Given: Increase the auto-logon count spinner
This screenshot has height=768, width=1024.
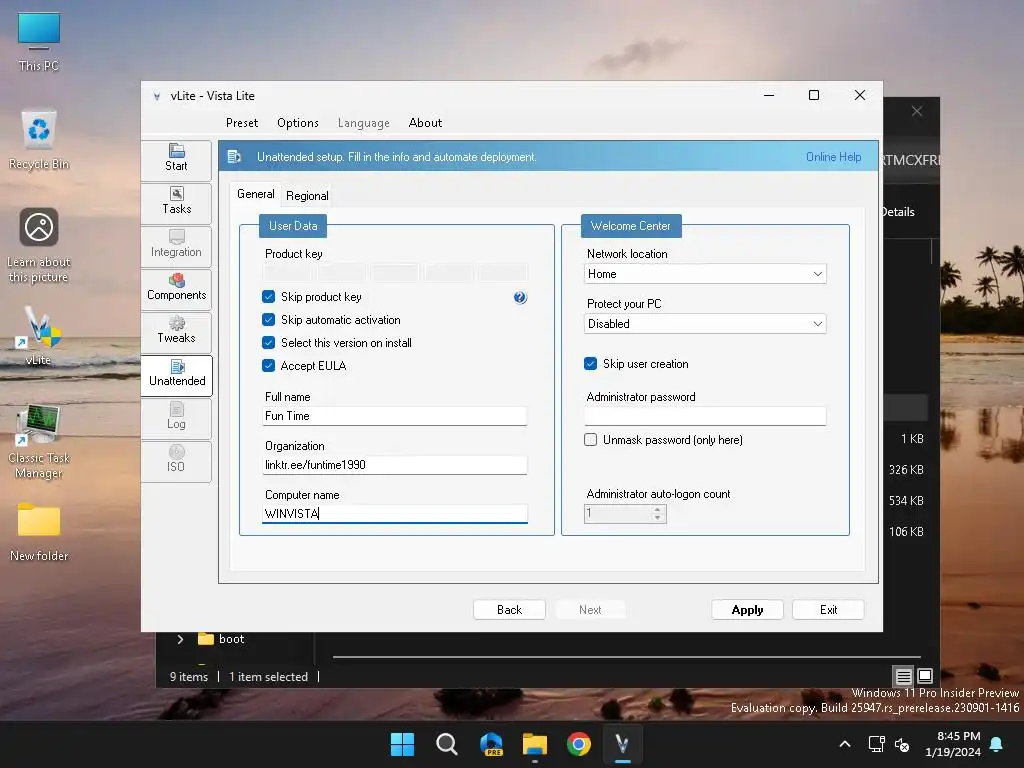Looking at the screenshot, I should tap(658, 509).
